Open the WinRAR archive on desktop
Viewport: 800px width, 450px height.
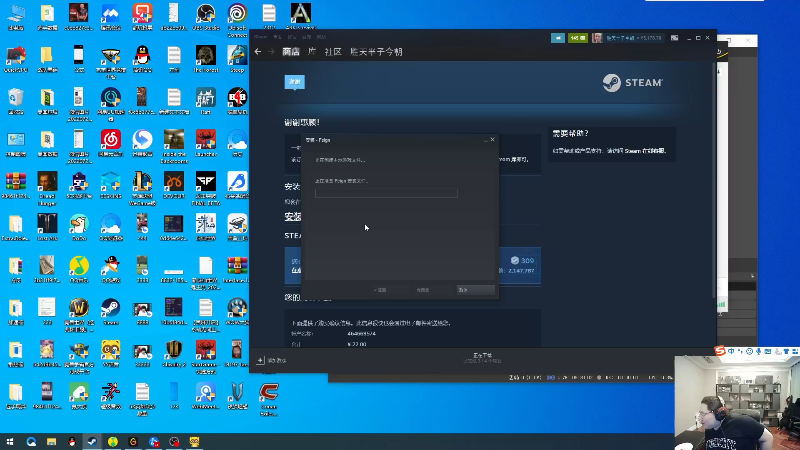(16, 185)
